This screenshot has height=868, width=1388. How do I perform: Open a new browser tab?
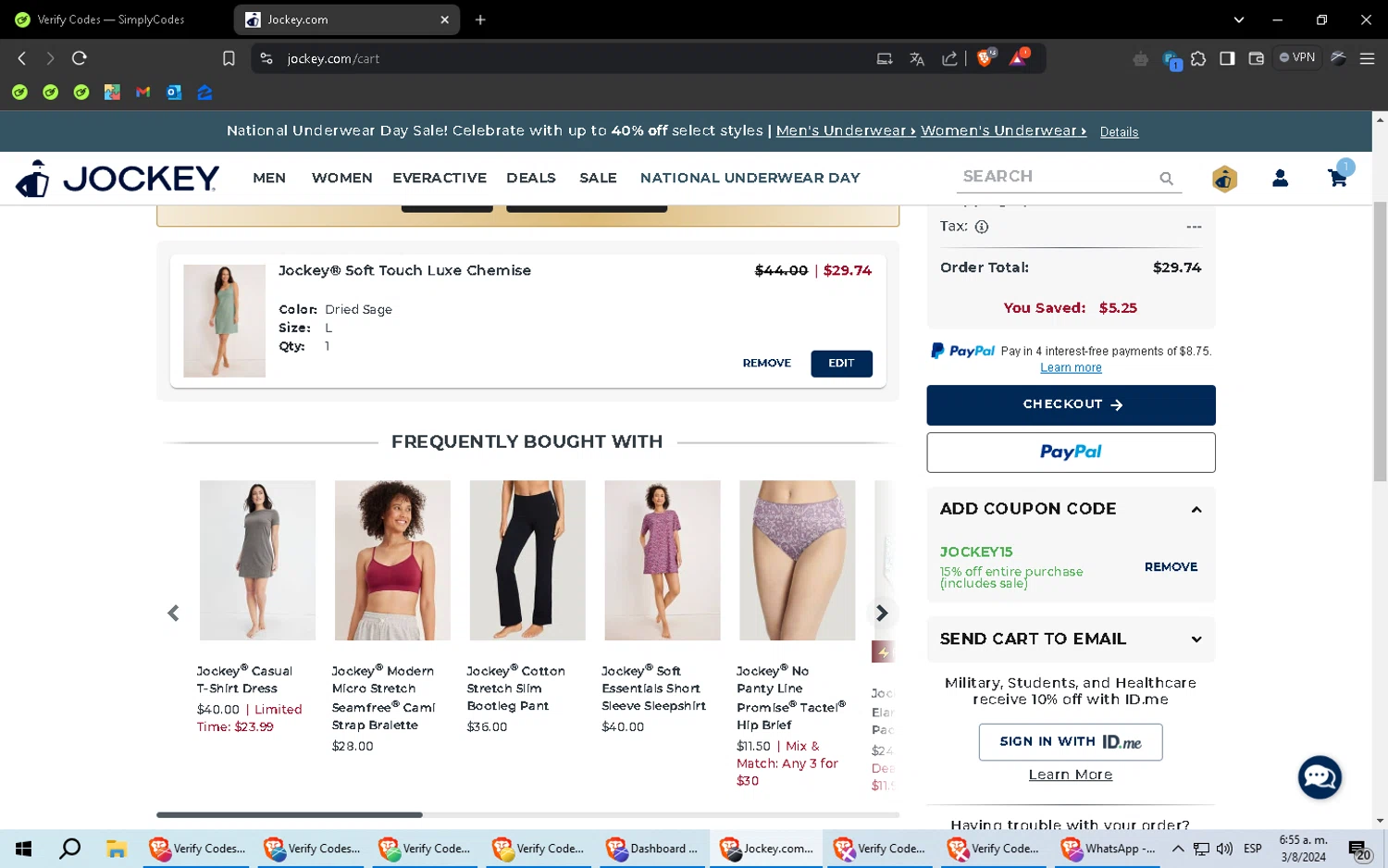[480, 19]
